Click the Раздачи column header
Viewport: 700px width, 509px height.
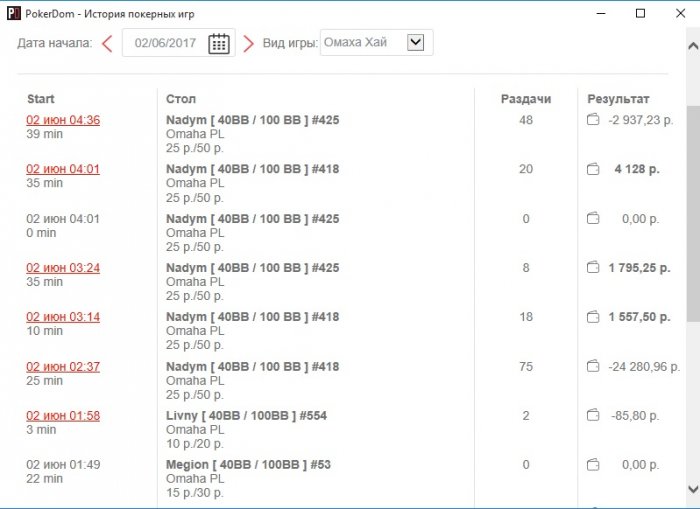[x=526, y=99]
